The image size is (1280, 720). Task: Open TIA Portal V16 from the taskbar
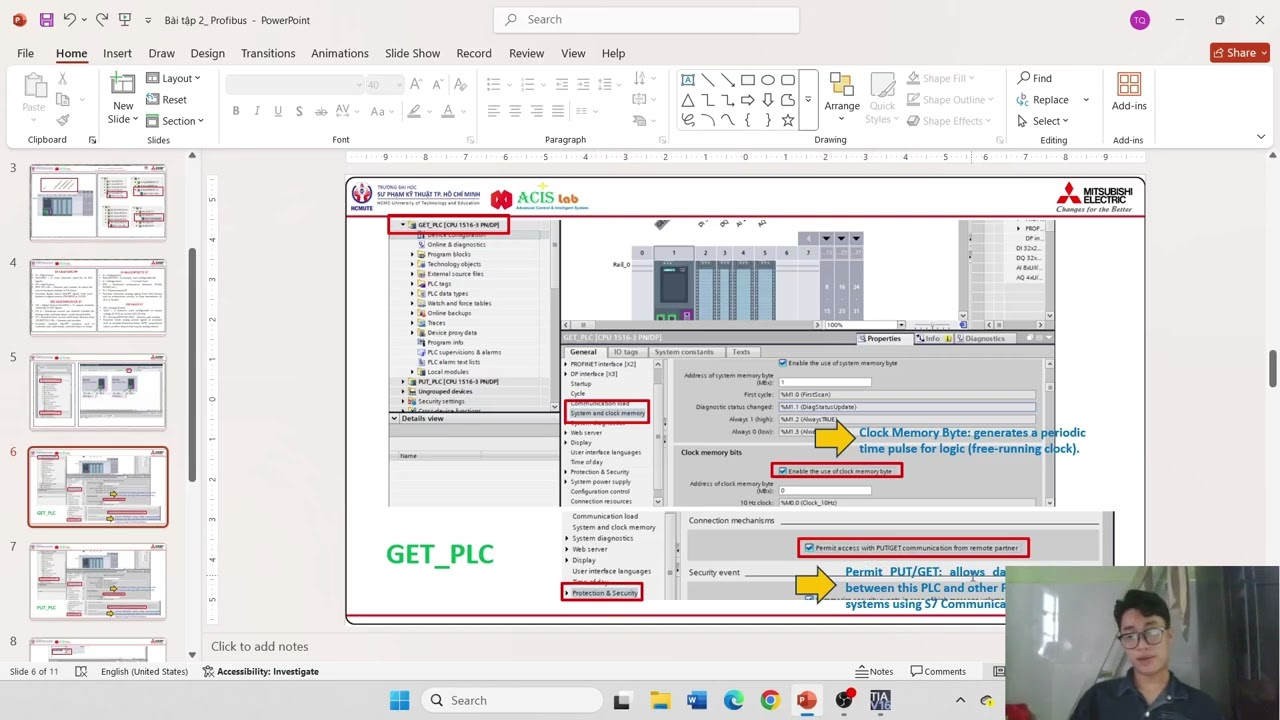[880, 700]
